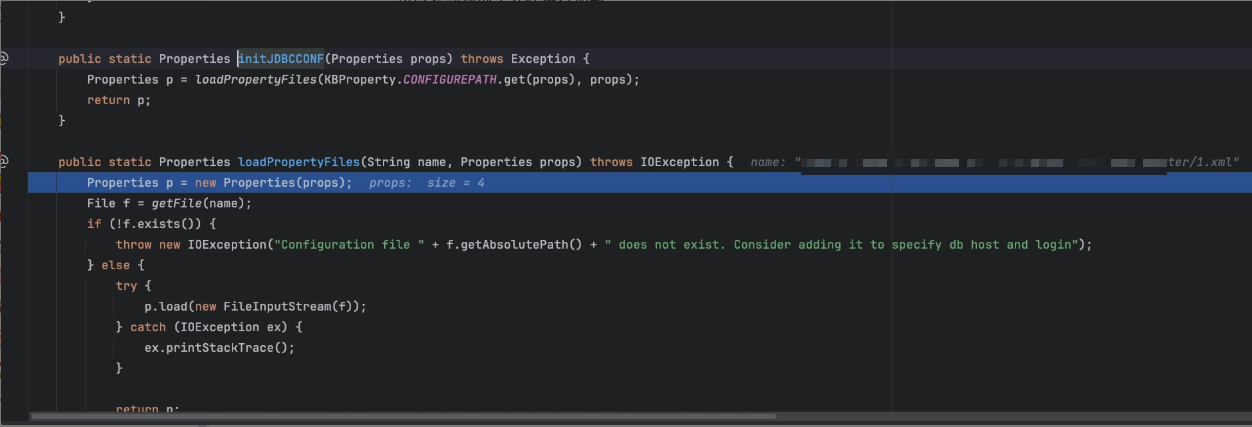Click loadPropertyFiles in the method declaration line

coord(298,162)
